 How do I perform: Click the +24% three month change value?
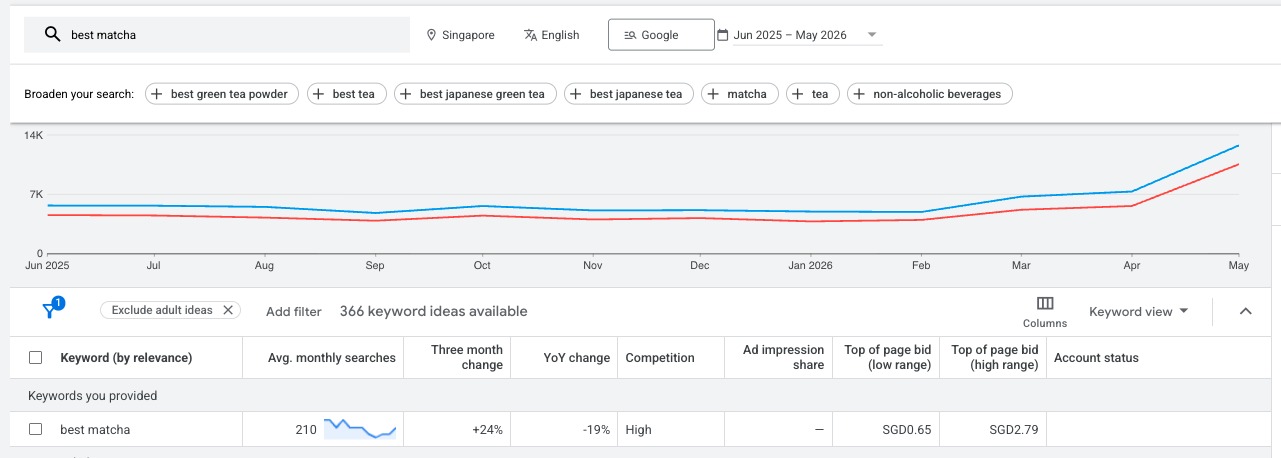[x=487, y=430]
